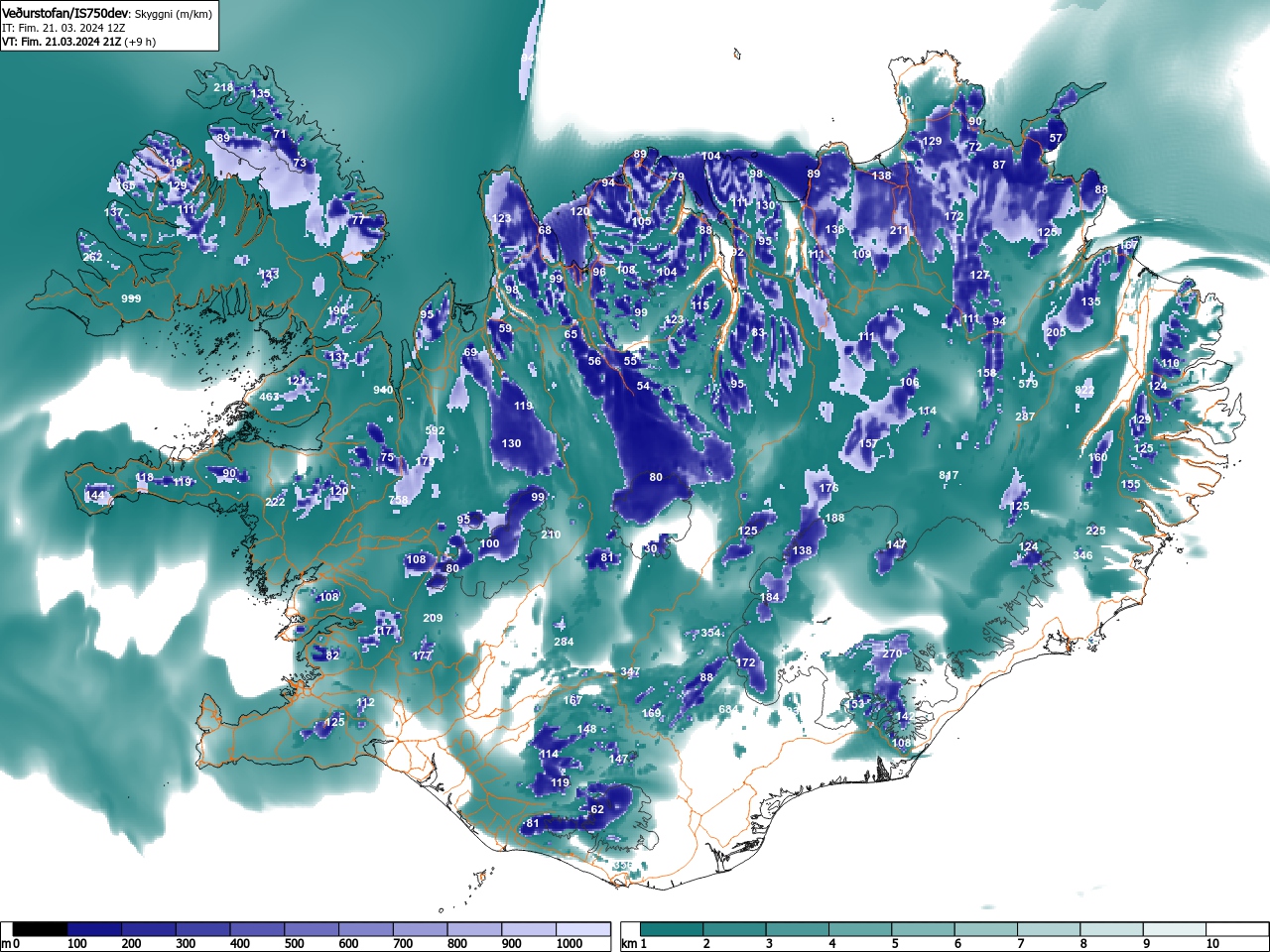Click the visibility value 463
The height and width of the screenshot is (952, 1270).
point(269,397)
